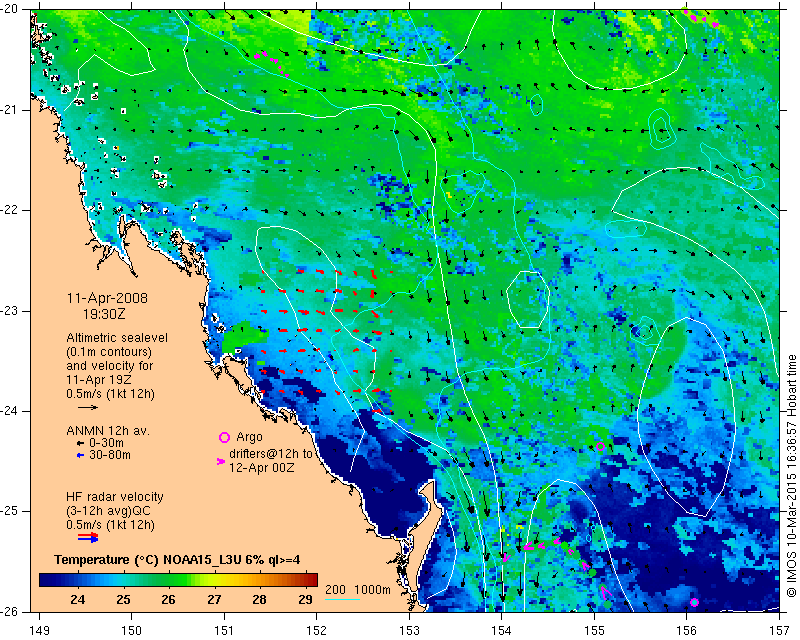This screenshot has height=640, width=800.
Task: Click the 'ANMN 12h av.' label
Action: (x=108, y=431)
